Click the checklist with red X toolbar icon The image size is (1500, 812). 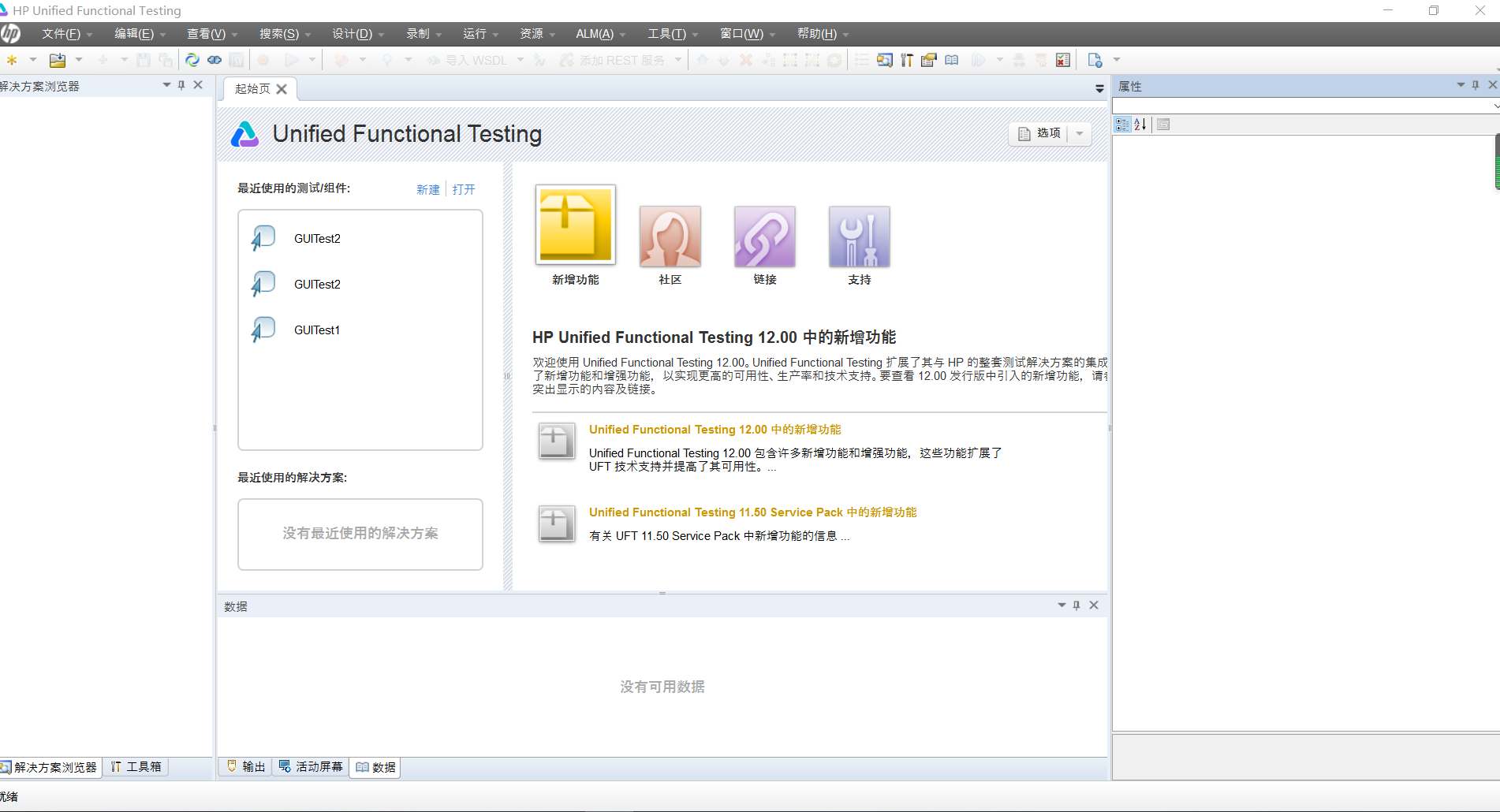(x=1063, y=60)
